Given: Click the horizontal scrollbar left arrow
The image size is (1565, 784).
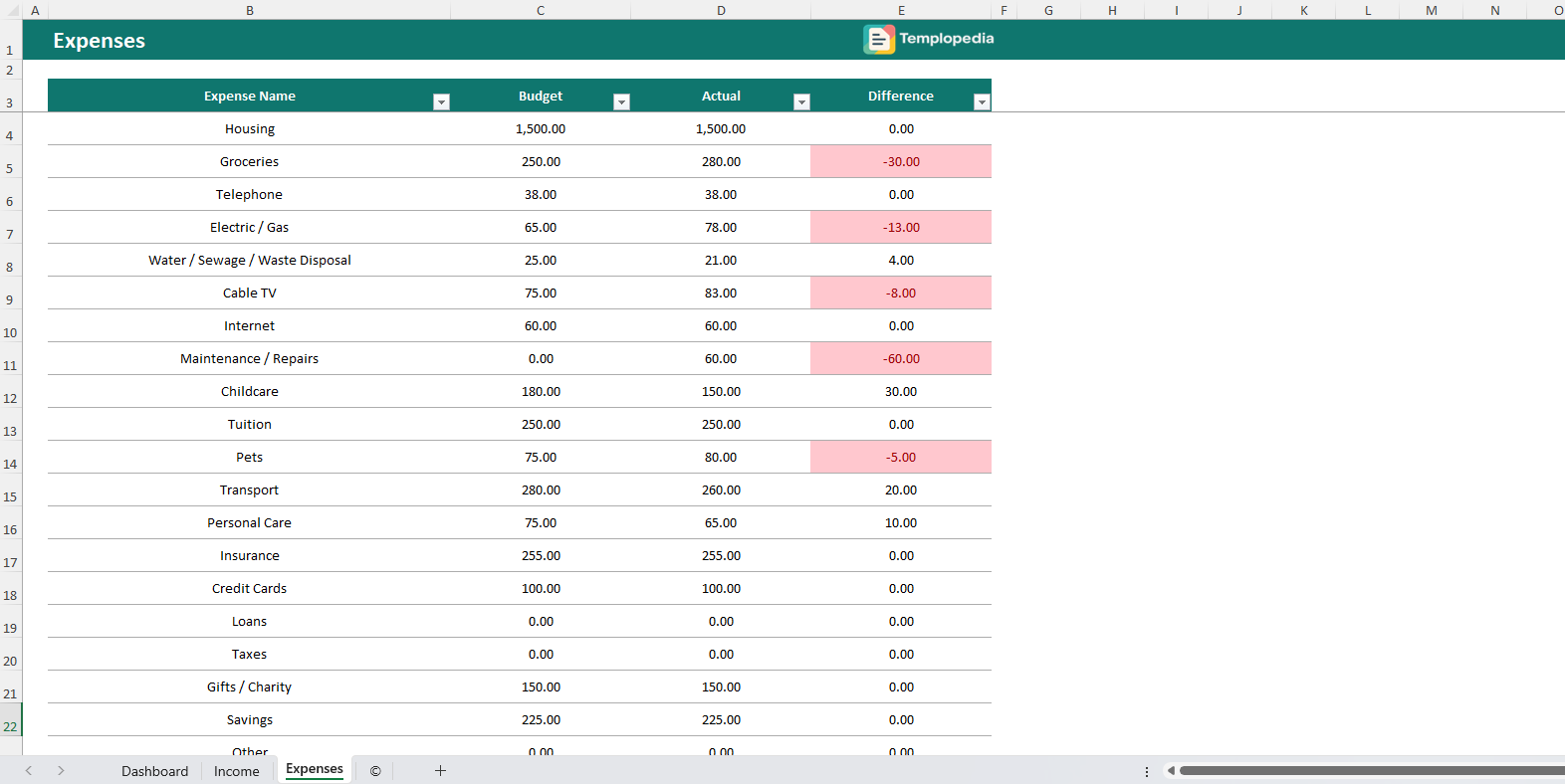Looking at the screenshot, I should 1172,770.
